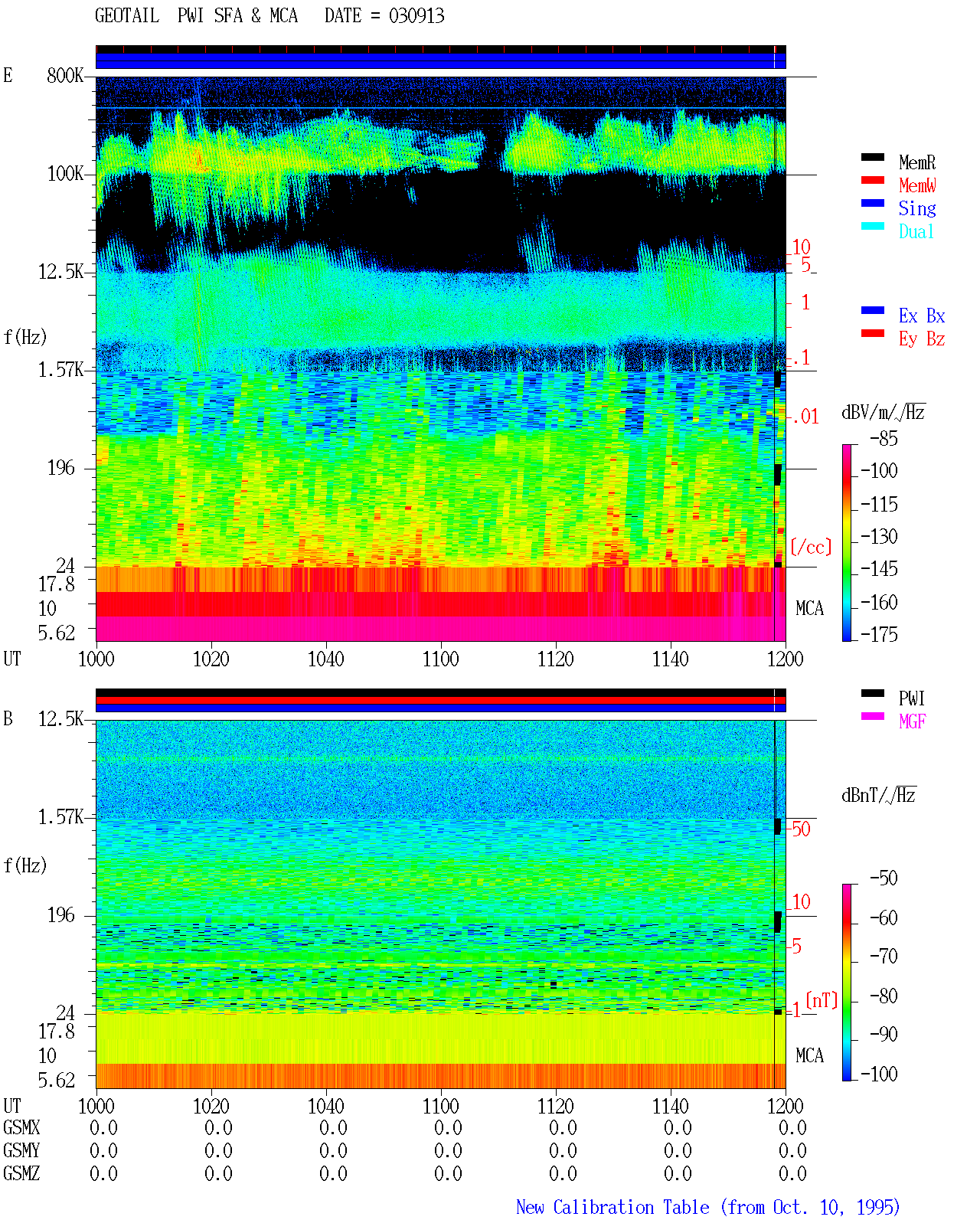Image resolution: width=980 pixels, height=1220 pixels.
Task: Click the MCA label beside the B panel
Action: [x=809, y=1056]
